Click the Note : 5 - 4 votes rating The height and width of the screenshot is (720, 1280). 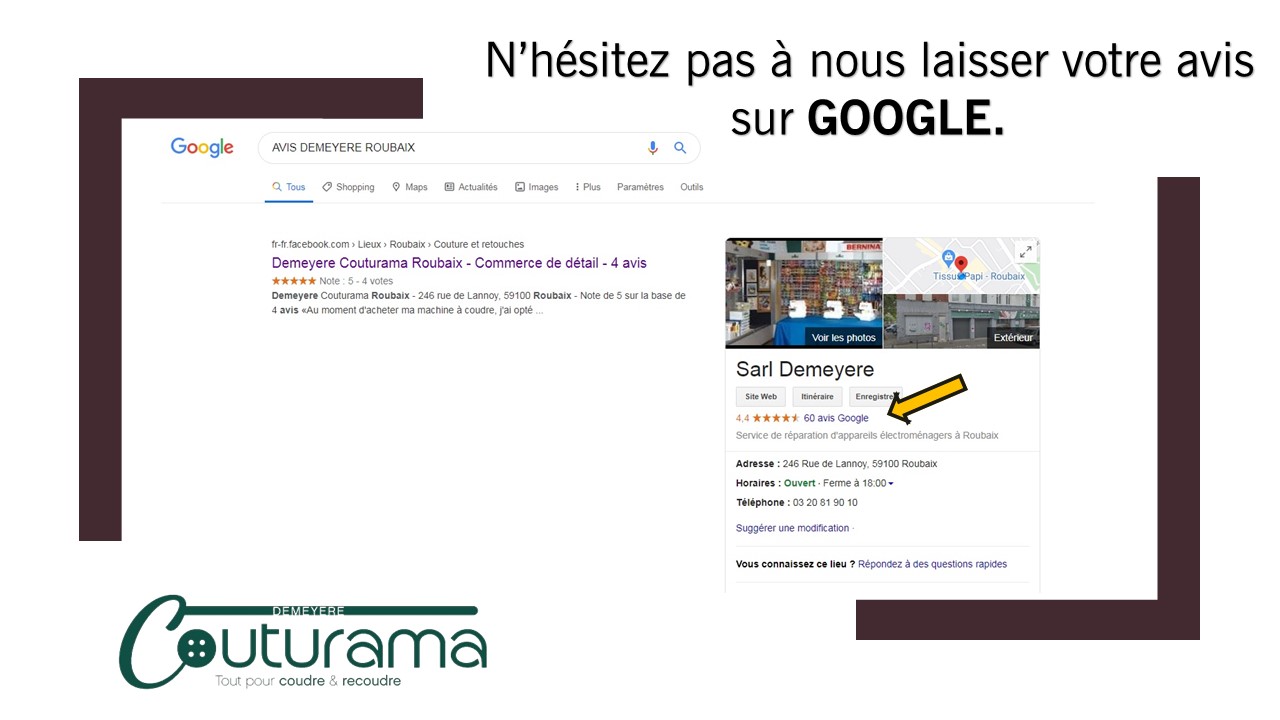click(332, 281)
